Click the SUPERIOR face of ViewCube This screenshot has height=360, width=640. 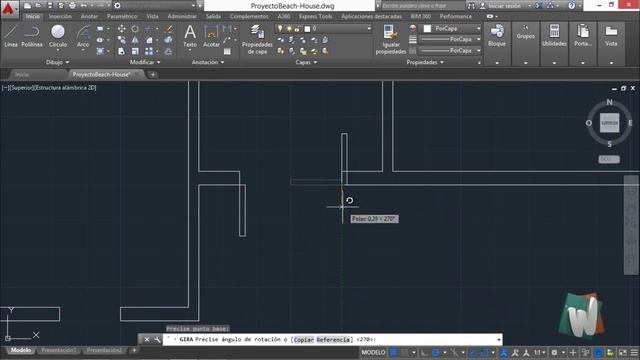[x=609, y=123]
